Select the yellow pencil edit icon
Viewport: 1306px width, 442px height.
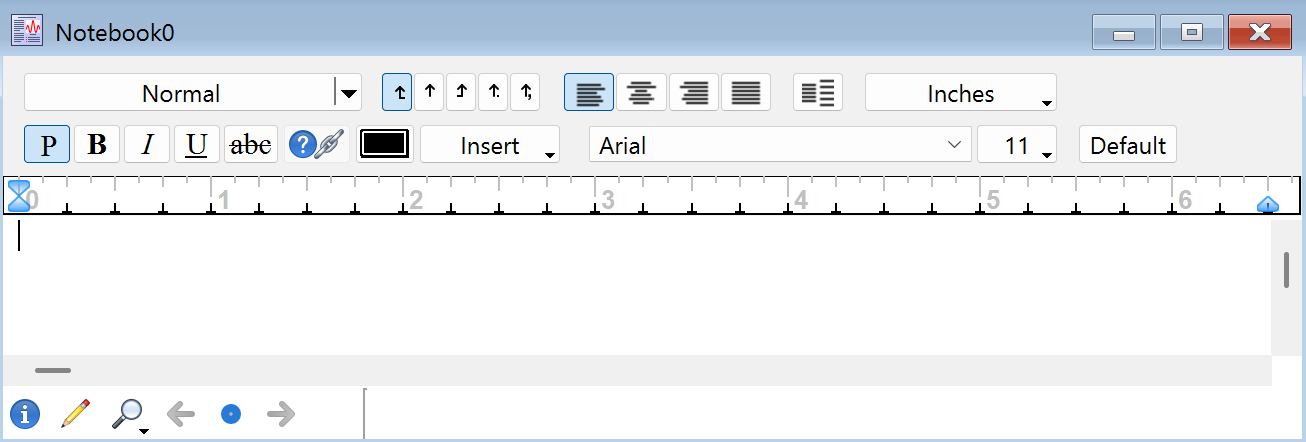75,413
